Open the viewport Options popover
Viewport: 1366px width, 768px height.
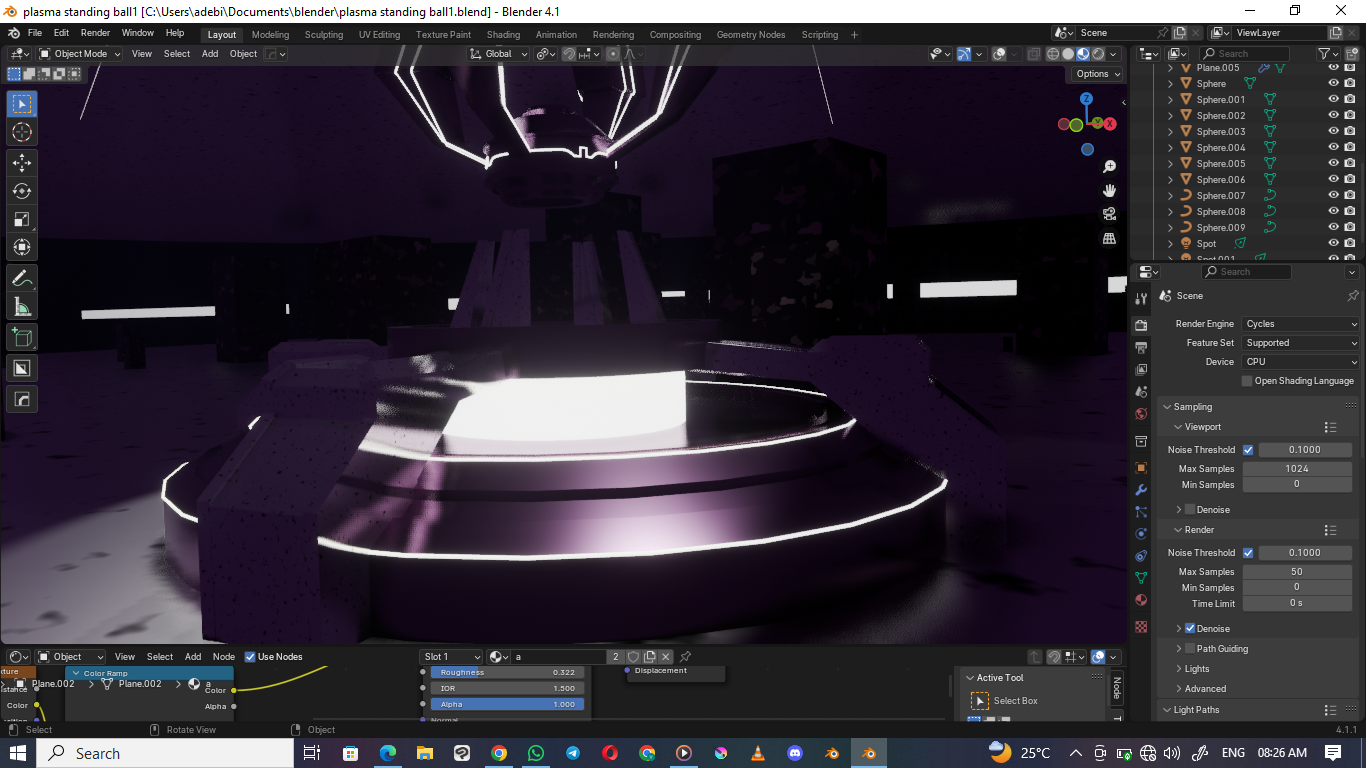click(1097, 74)
